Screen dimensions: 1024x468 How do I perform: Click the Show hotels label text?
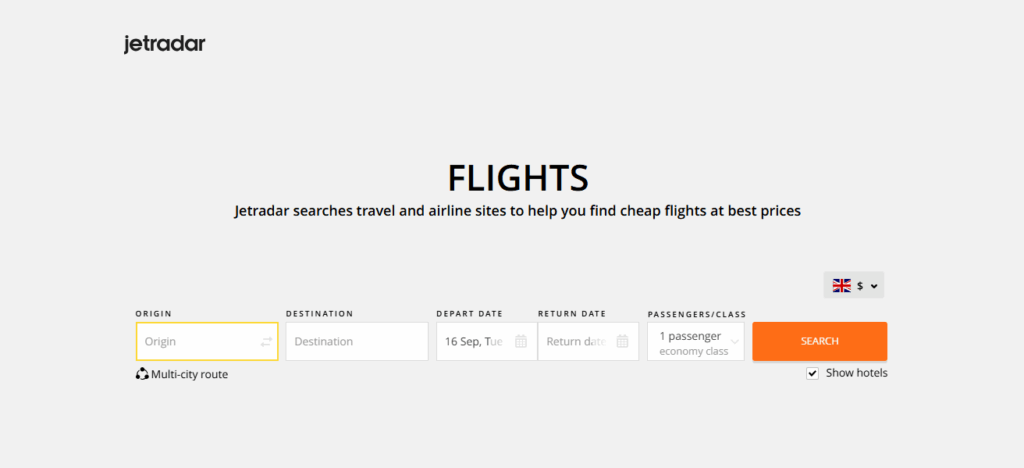(x=857, y=373)
